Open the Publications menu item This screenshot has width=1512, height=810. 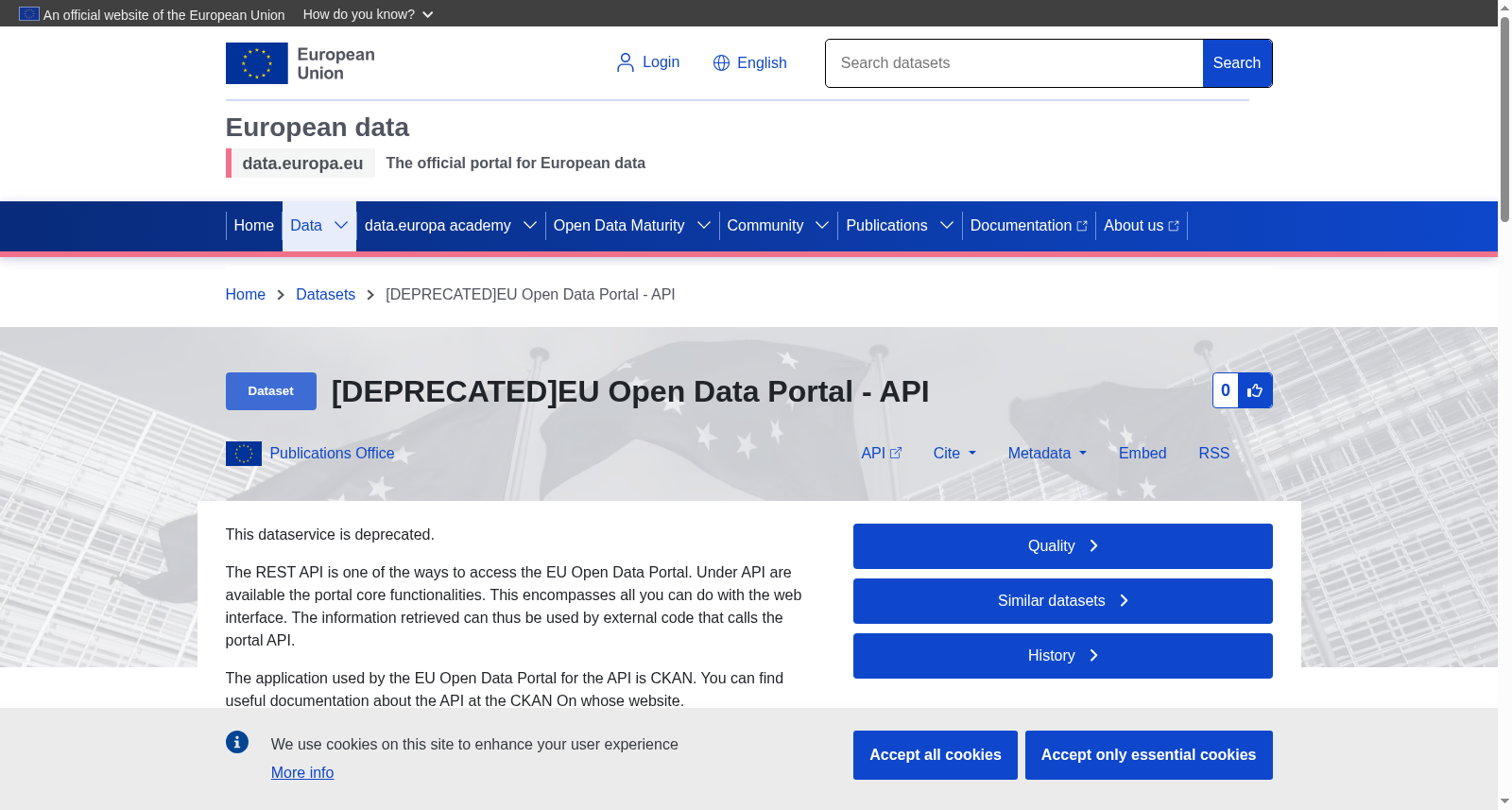[x=886, y=226]
